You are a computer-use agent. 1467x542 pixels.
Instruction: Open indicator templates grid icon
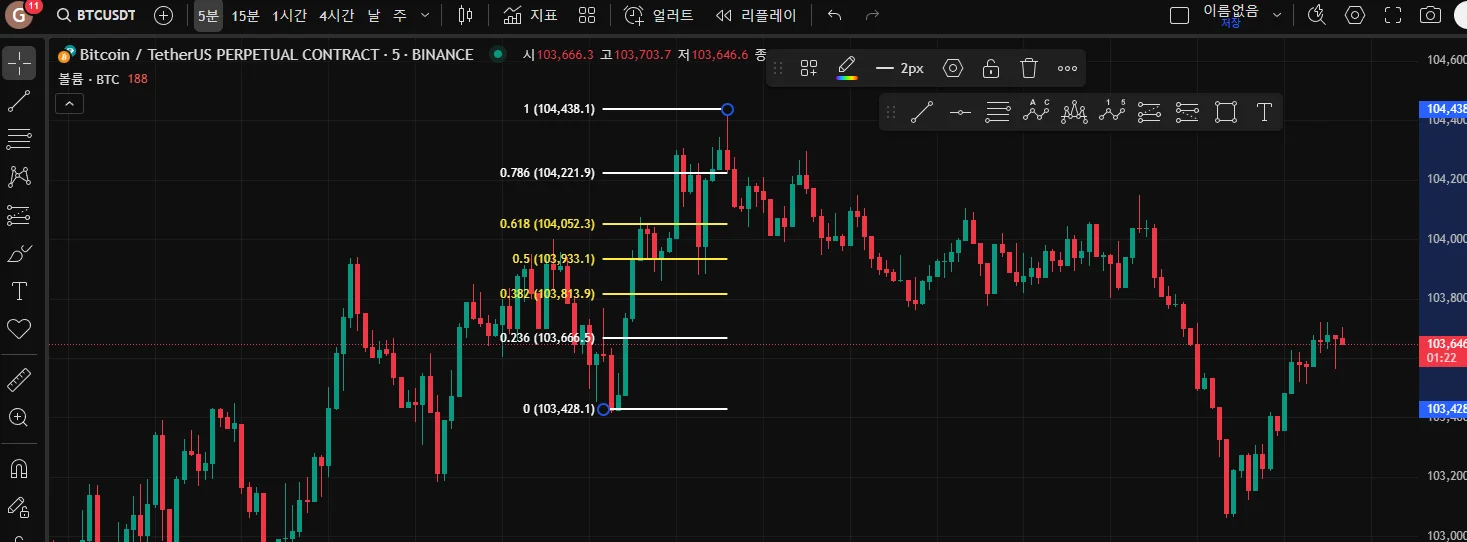pyautogui.click(x=587, y=15)
